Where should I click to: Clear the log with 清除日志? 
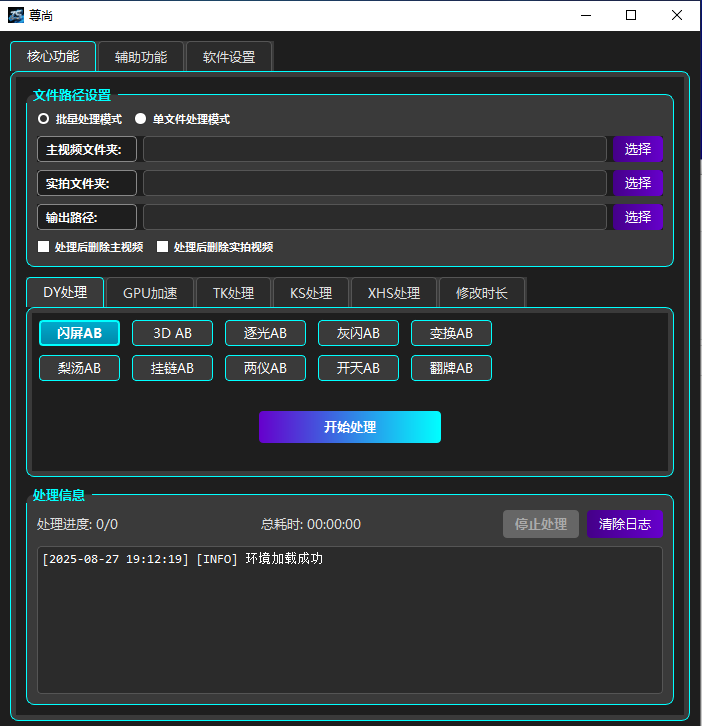coord(624,524)
